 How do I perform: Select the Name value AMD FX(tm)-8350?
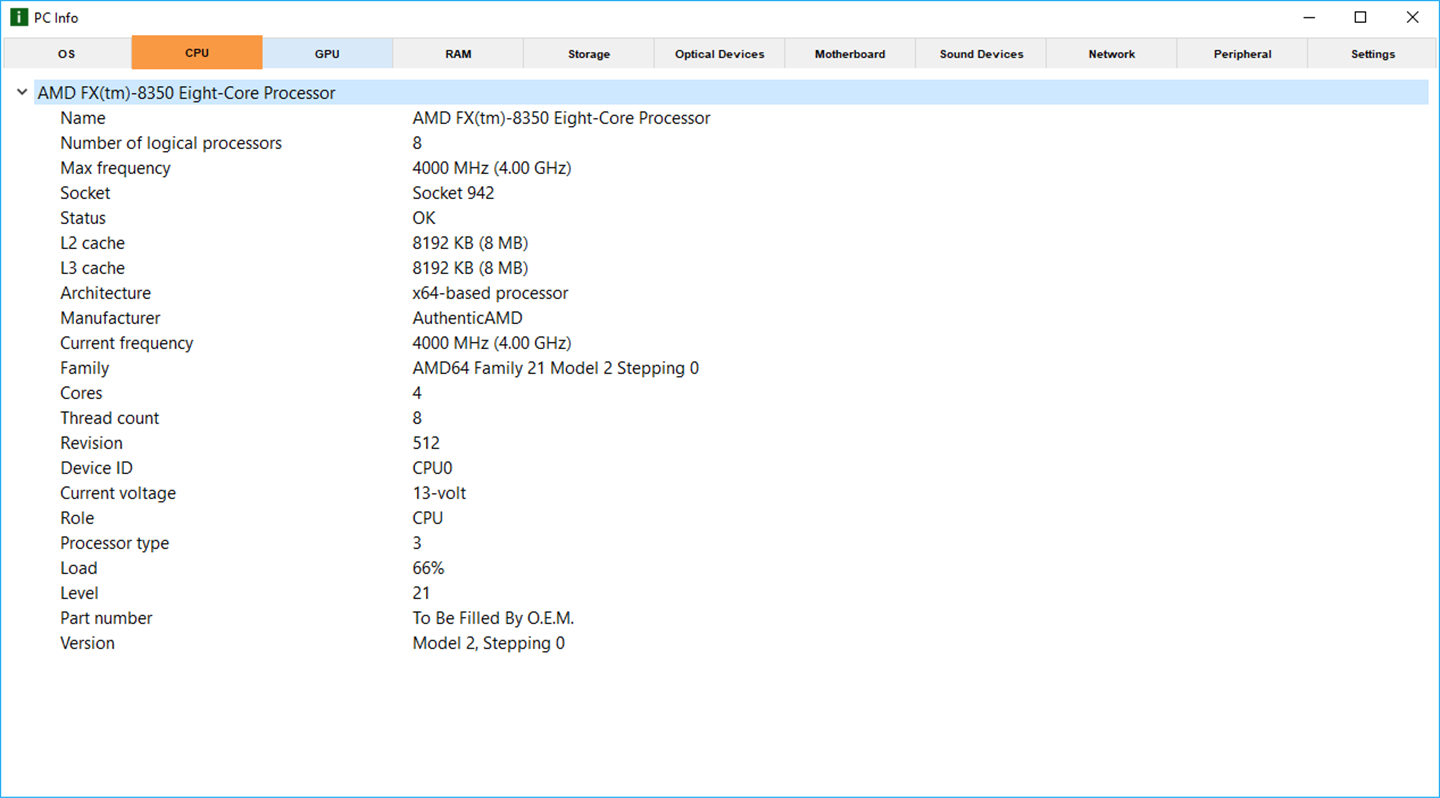coord(561,118)
